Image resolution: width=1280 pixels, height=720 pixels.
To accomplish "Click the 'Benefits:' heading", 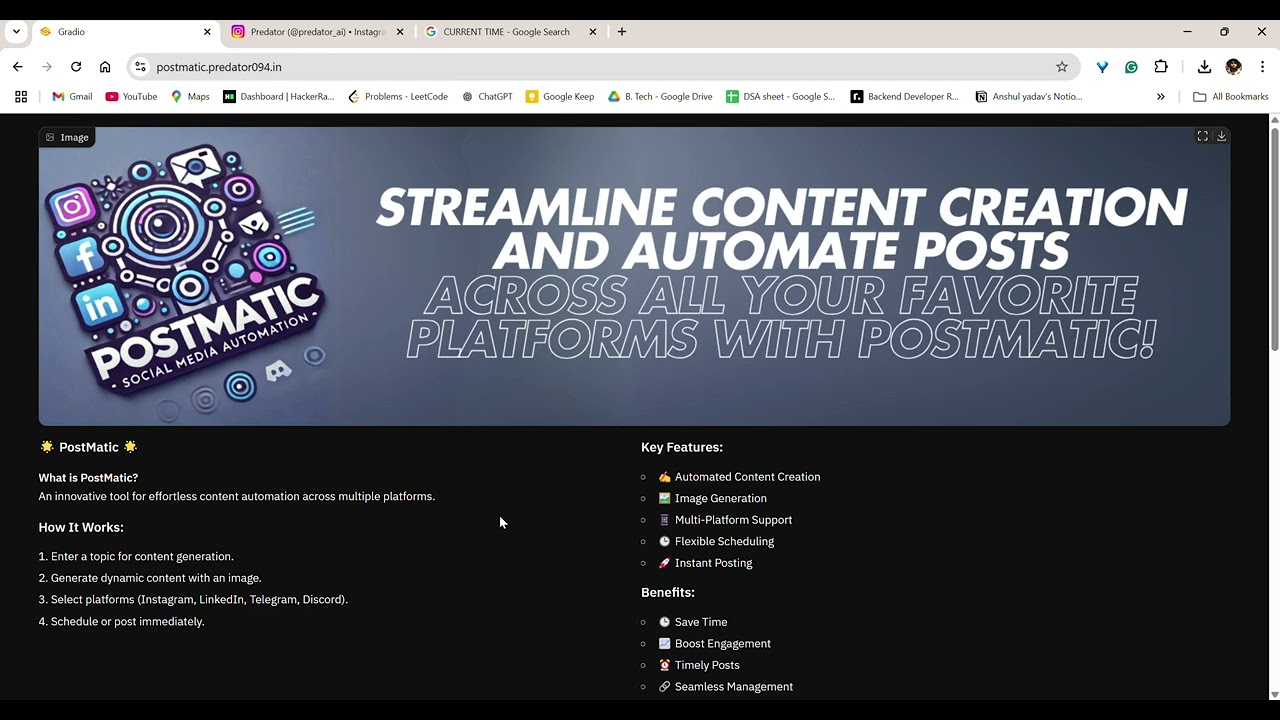I will tap(668, 592).
